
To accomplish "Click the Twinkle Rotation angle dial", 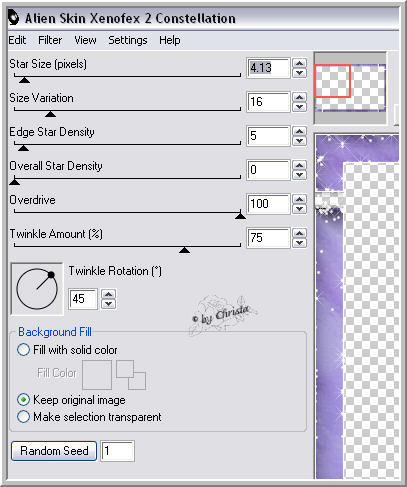I will pos(37,289).
